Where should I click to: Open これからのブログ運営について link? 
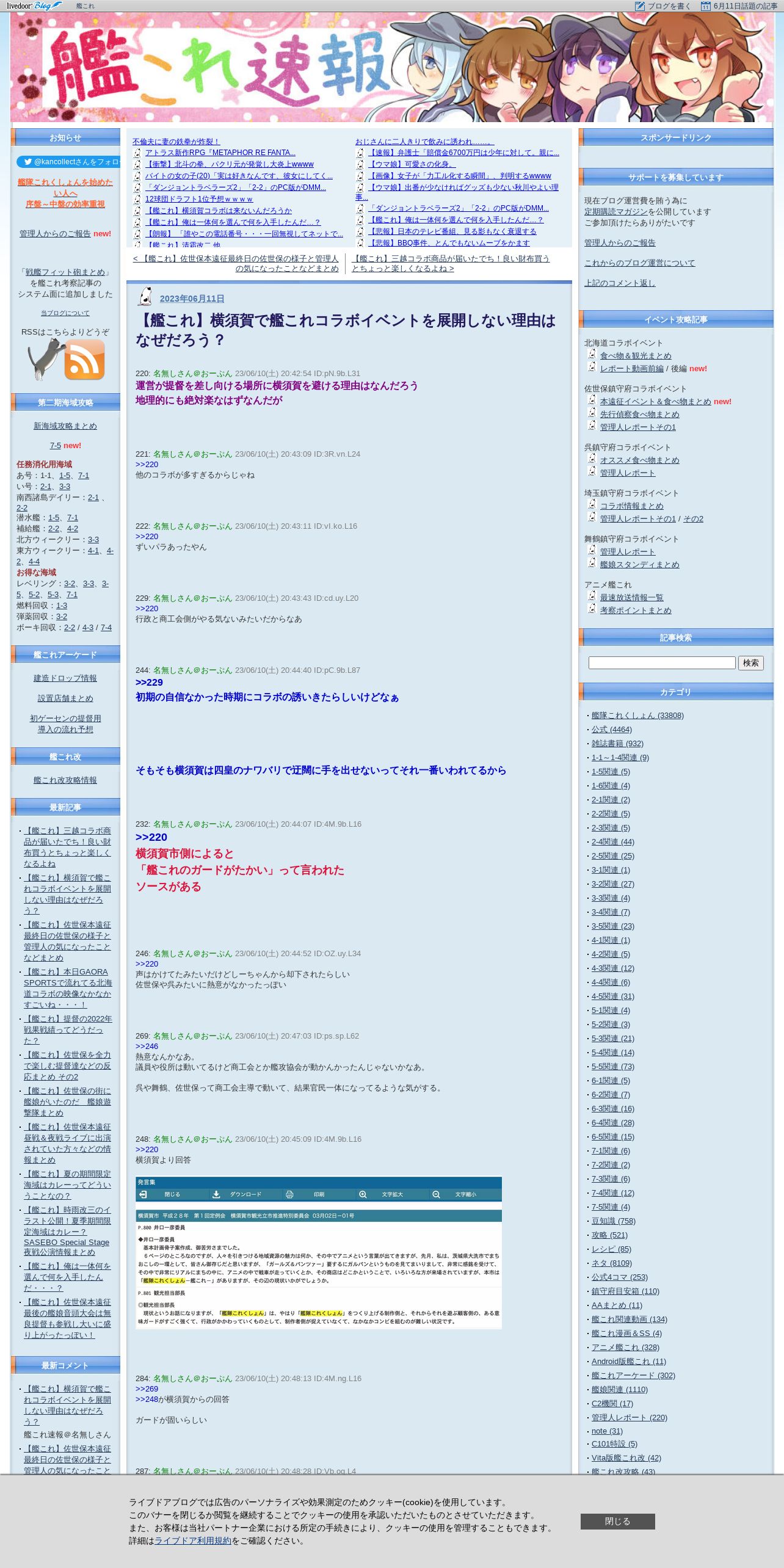(639, 263)
